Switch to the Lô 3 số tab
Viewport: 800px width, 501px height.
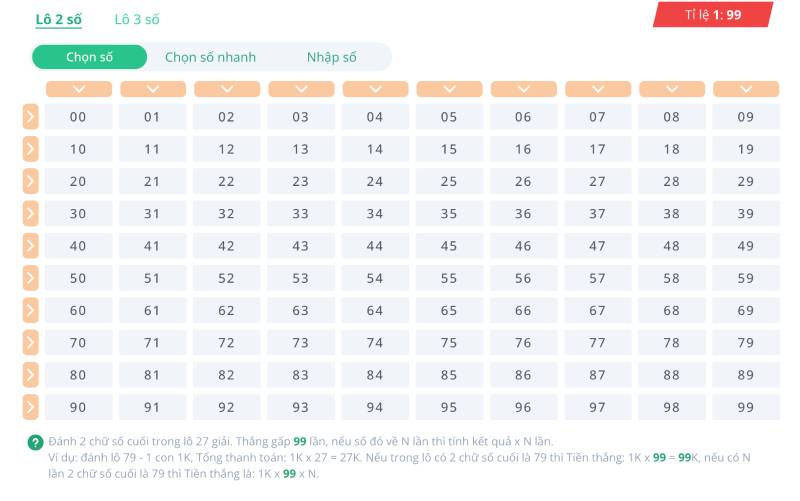click(137, 19)
